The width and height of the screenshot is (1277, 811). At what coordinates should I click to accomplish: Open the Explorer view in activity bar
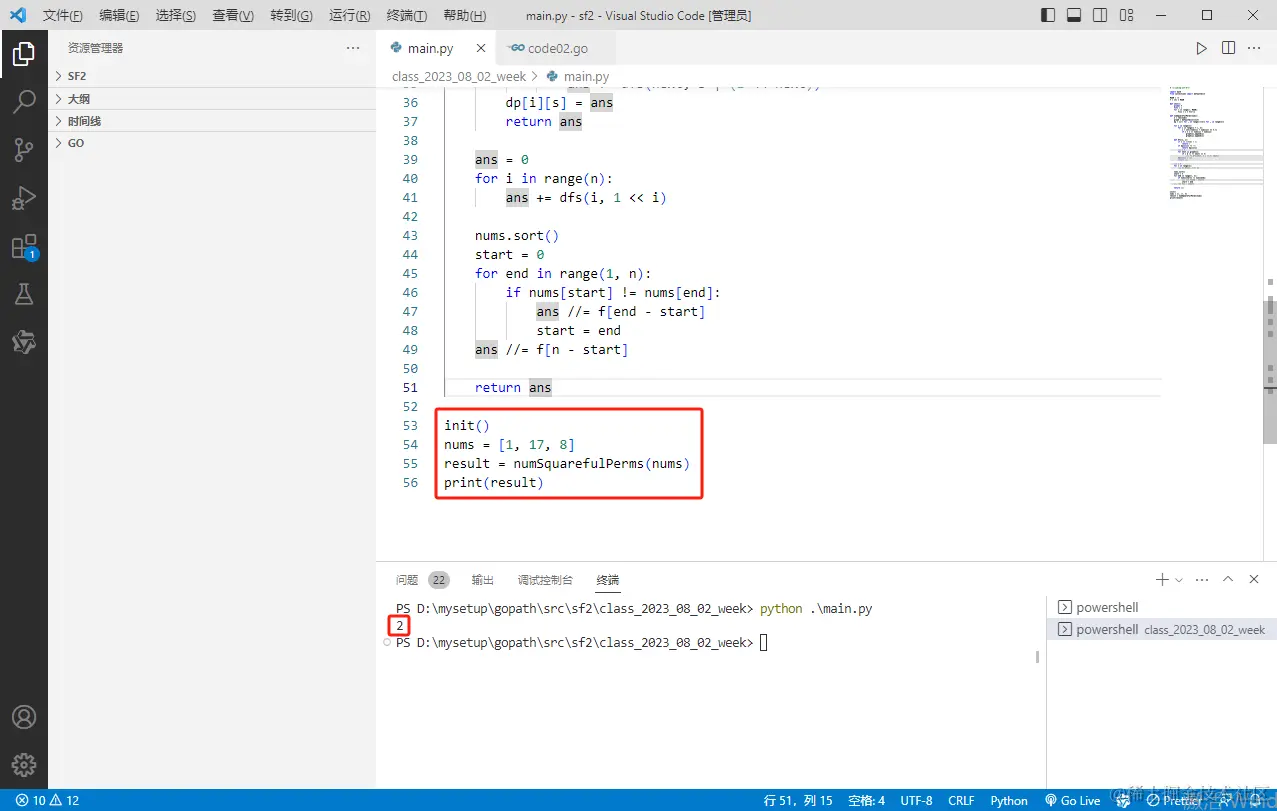pyautogui.click(x=24, y=54)
